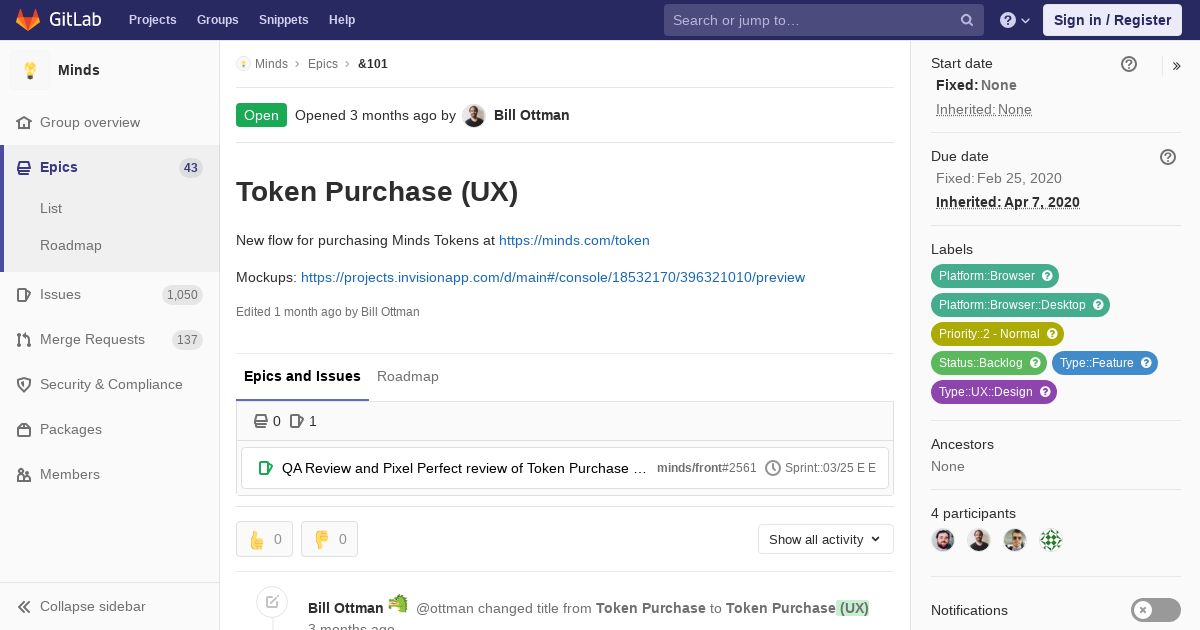The width and height of the screenshot is (1200, 630).
Task: Open the minds.com/token link
Action: click(574, 240)
